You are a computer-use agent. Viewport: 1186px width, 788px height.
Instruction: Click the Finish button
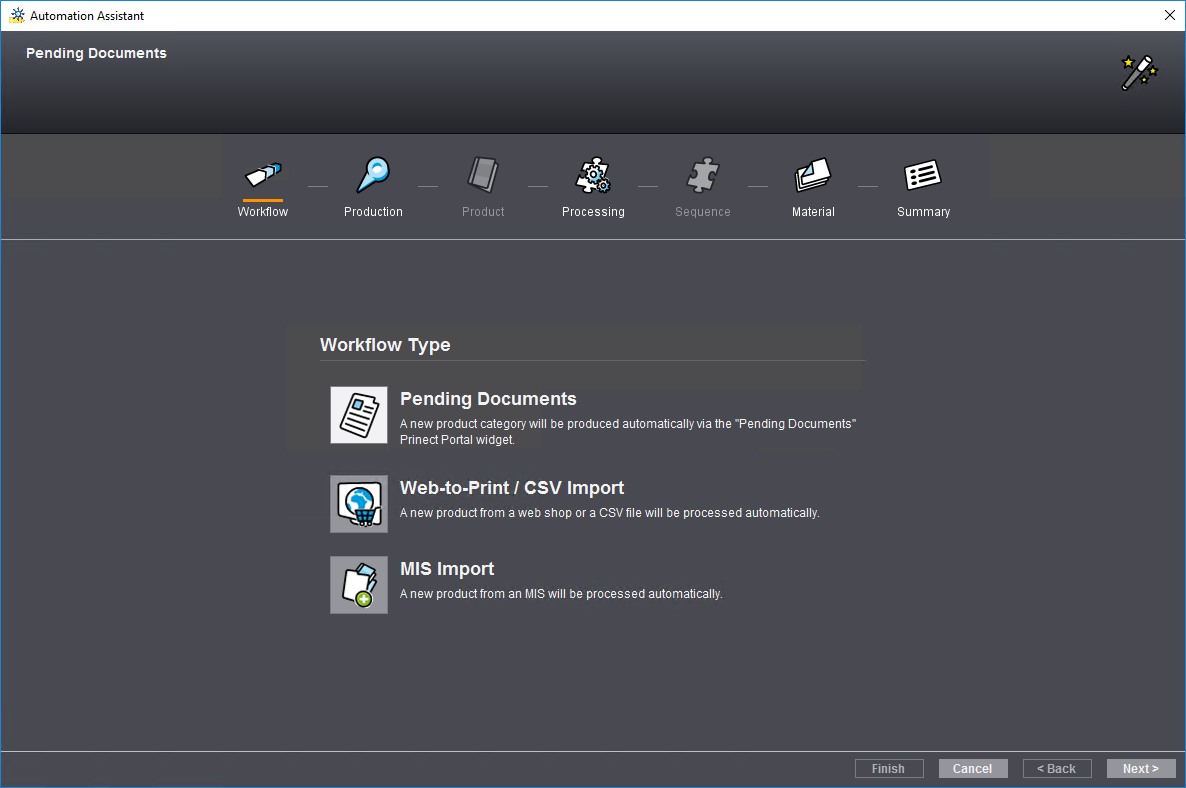888,769
